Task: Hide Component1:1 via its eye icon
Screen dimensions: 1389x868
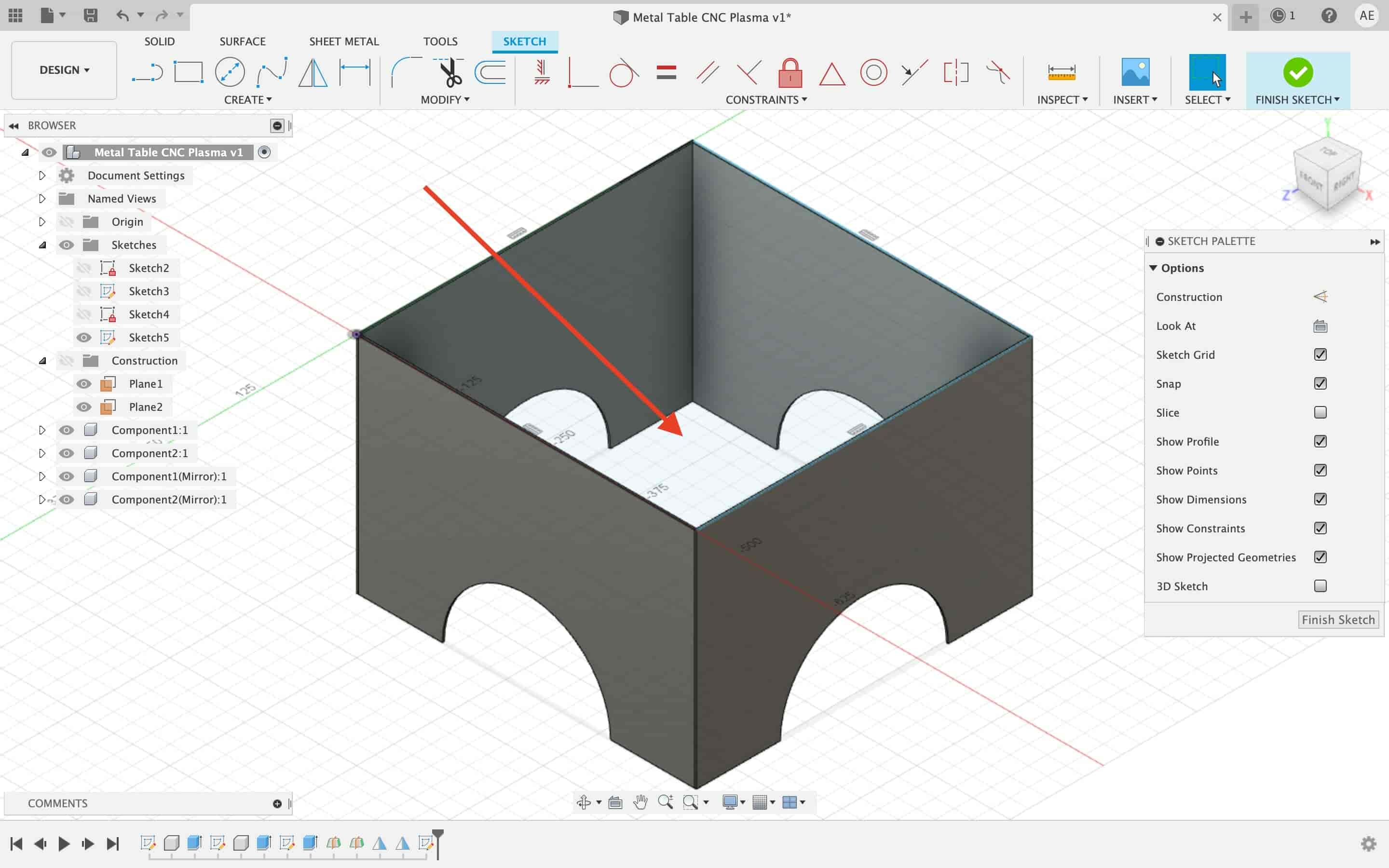Action: coord(67,430)
